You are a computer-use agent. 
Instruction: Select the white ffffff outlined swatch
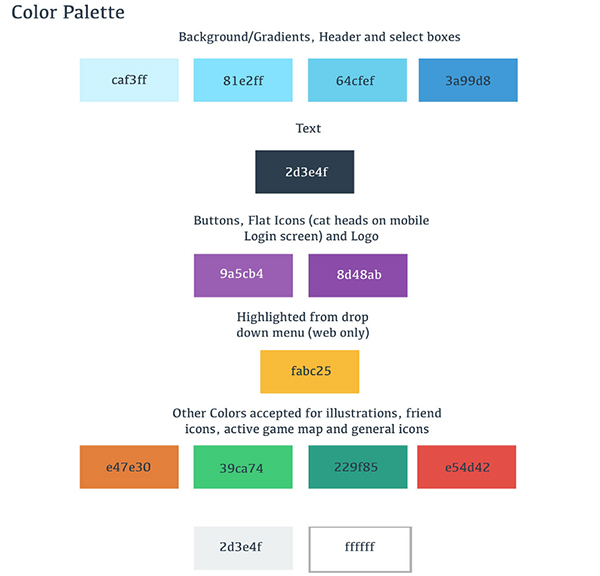coord(360,549)
